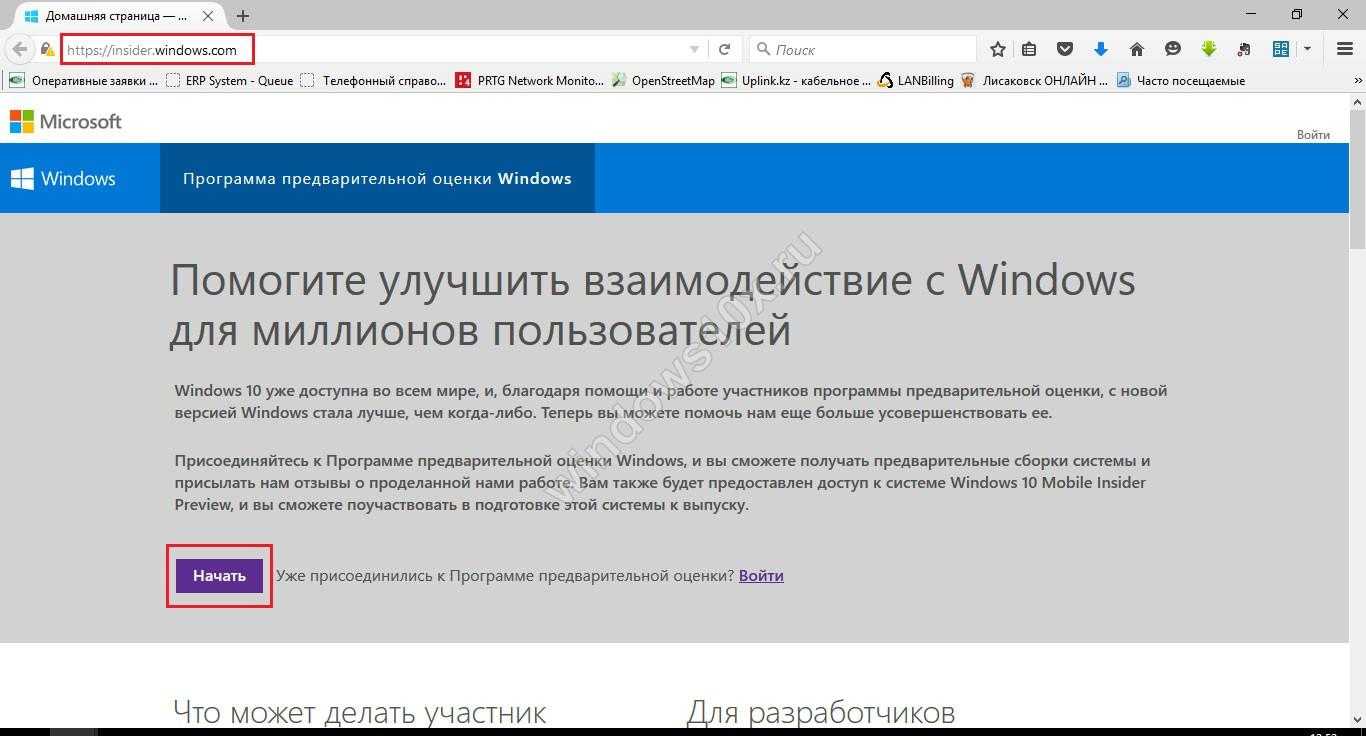Save the page to Pocket
The height and width of the screenshot is (736, 1366).
(x=1065, y=49)
